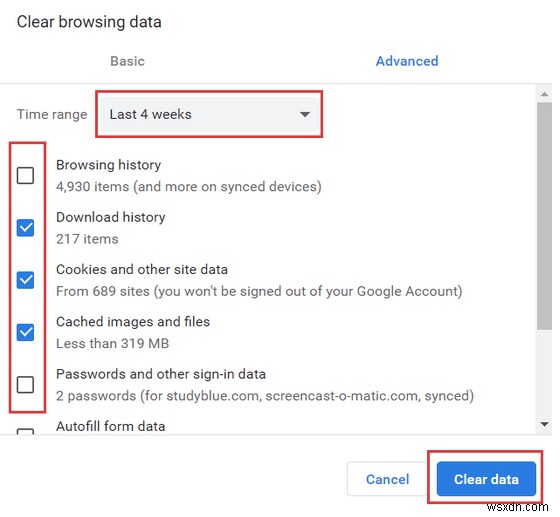Click 'Passwords and other sign-in data' label
Screen dimensions: 560x517
tap(161, 374)
